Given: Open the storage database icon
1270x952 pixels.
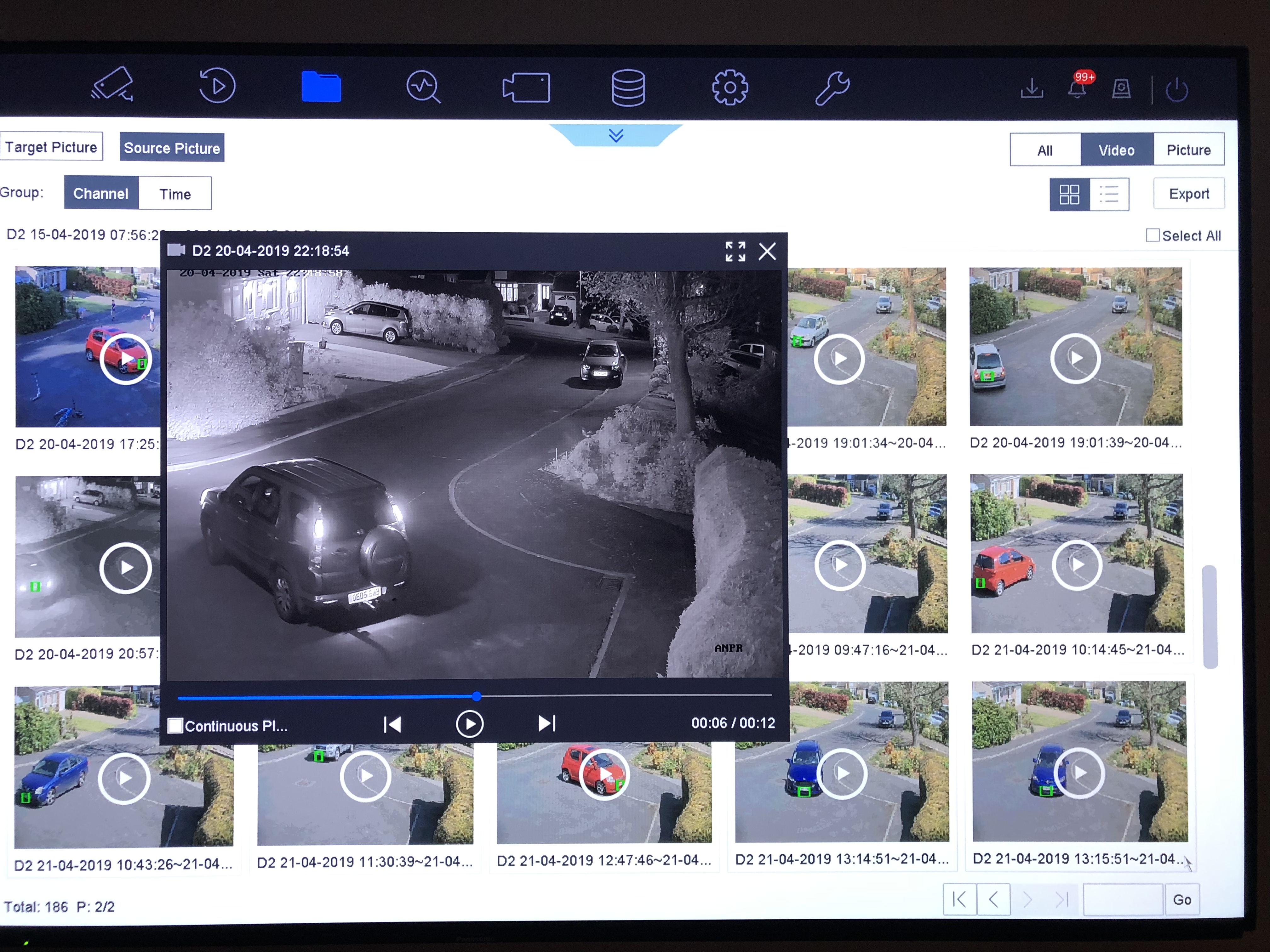Looking at the screenshot, I should point(628,88).
